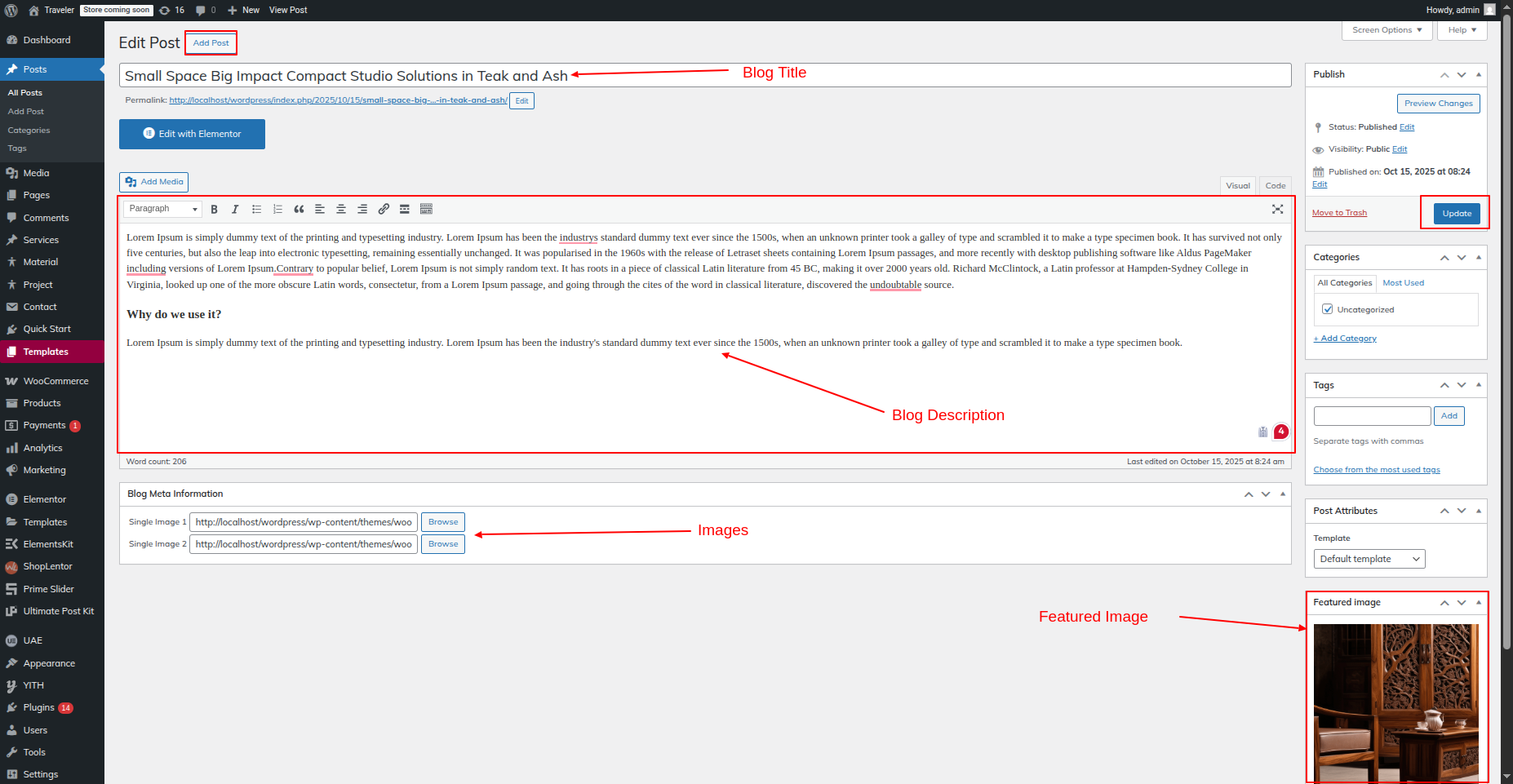The height and width of the screenshot is (784, 1513).
Task: Insert a blockquote using the quote icon
Action: (x=299, y=210)
